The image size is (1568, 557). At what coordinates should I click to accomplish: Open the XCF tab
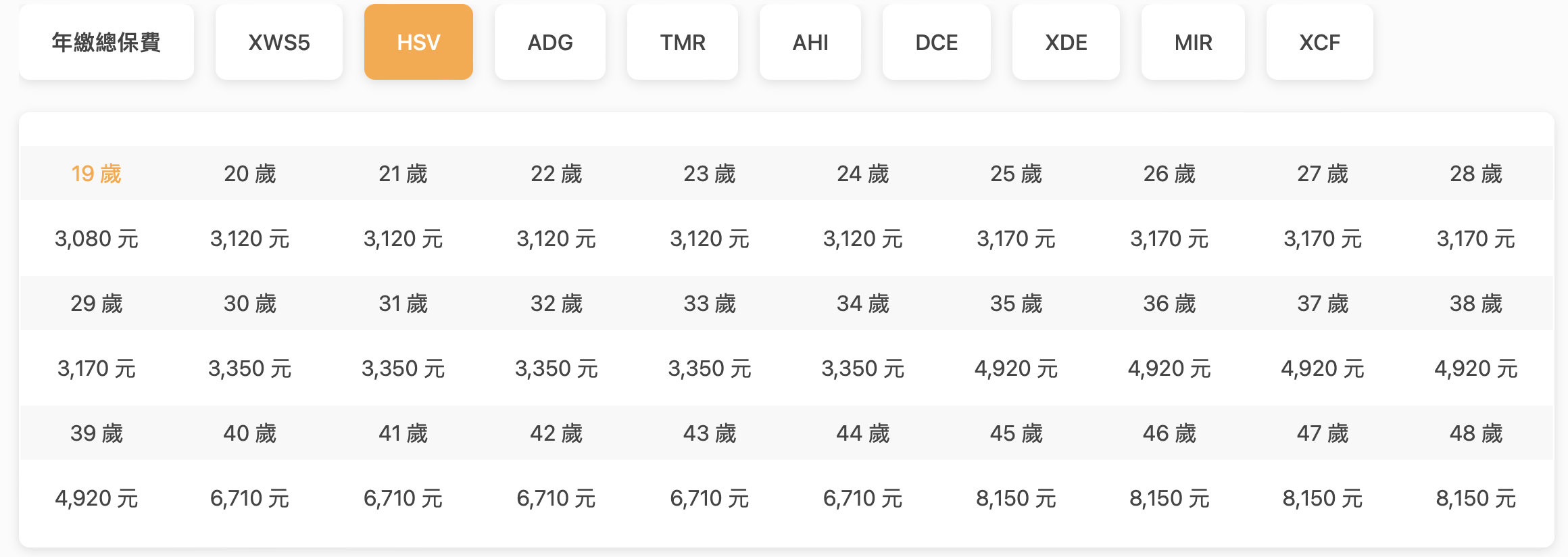(1319, 43)
